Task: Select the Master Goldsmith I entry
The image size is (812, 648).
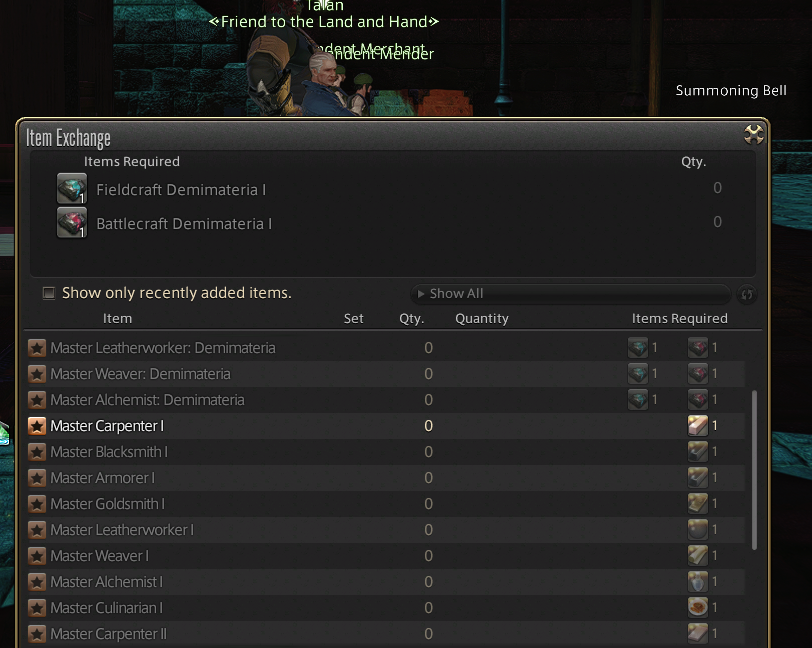Action: click(x=386, y=503)
